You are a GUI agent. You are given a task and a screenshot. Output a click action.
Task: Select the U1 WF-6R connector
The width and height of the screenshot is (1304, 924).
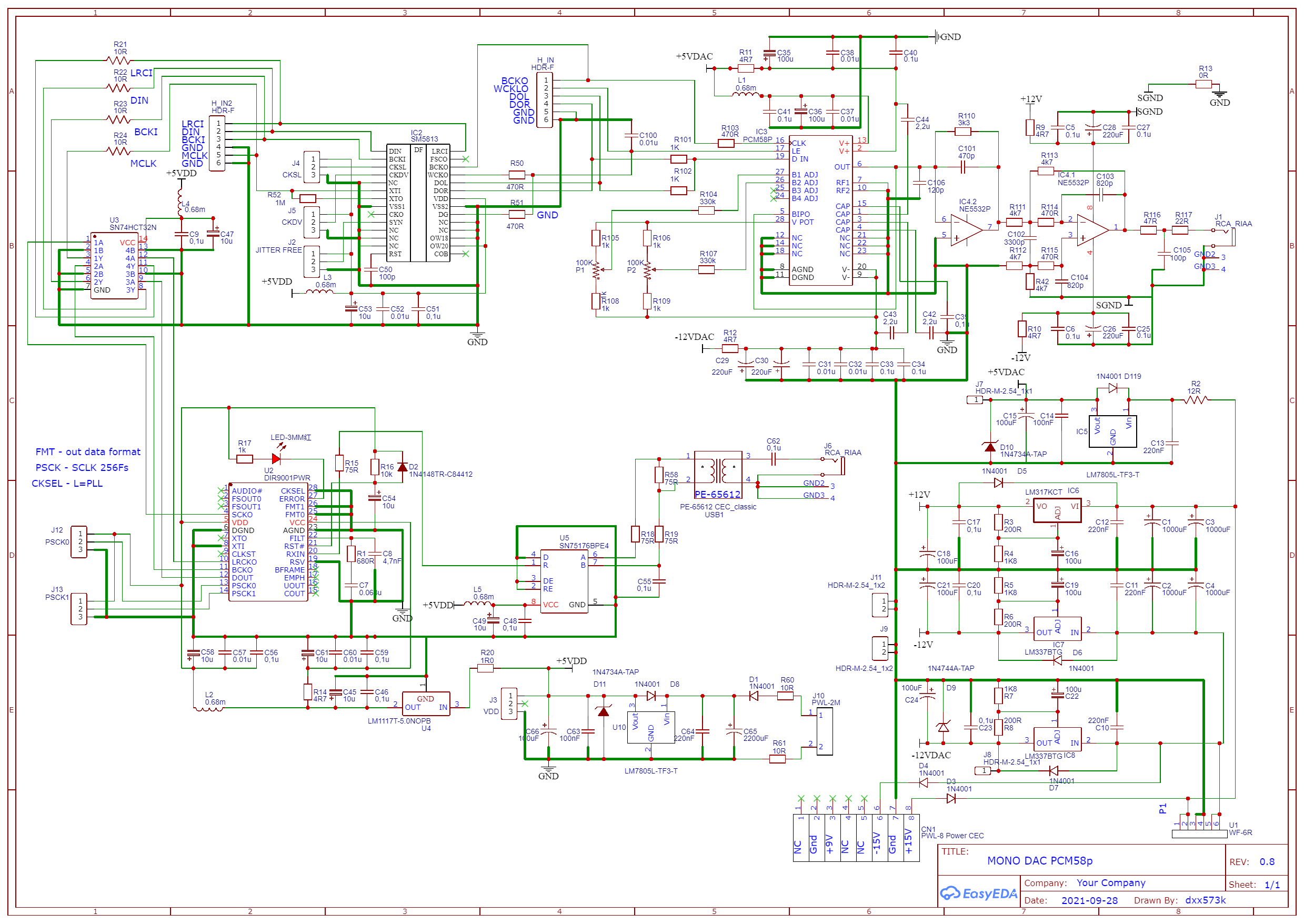click(x=1199, y=833)
